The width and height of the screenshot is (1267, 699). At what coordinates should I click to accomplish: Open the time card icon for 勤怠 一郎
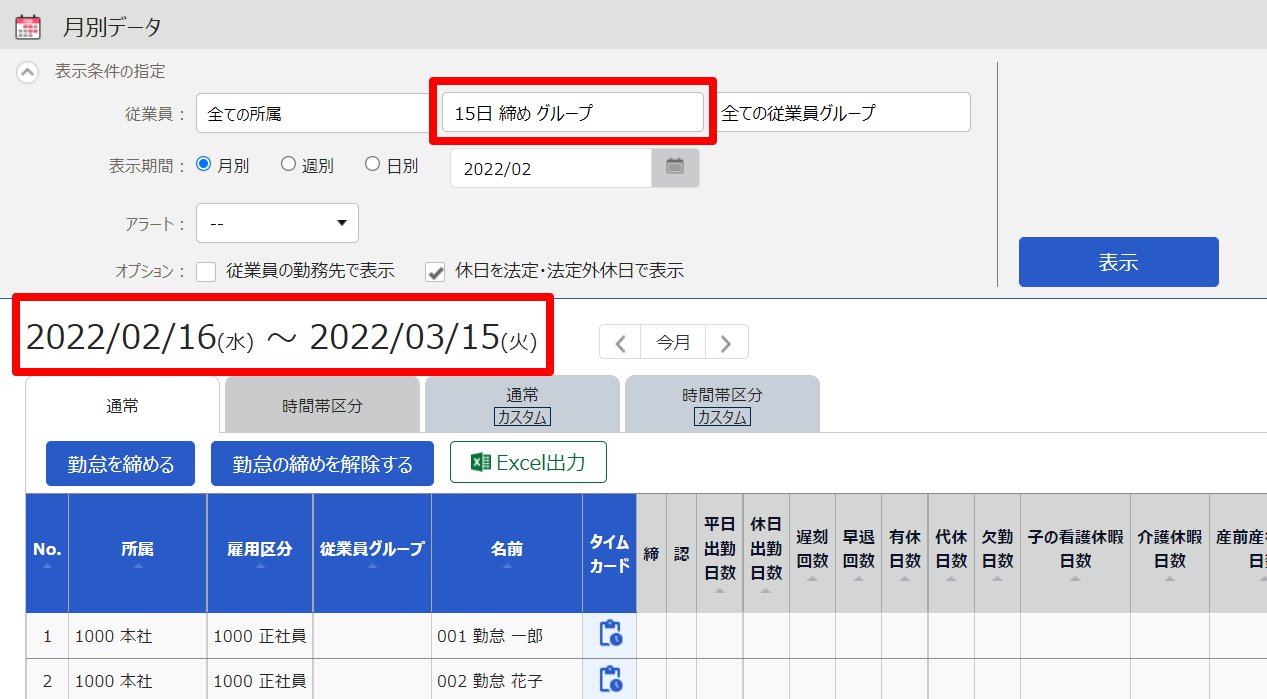click(610, 634)
